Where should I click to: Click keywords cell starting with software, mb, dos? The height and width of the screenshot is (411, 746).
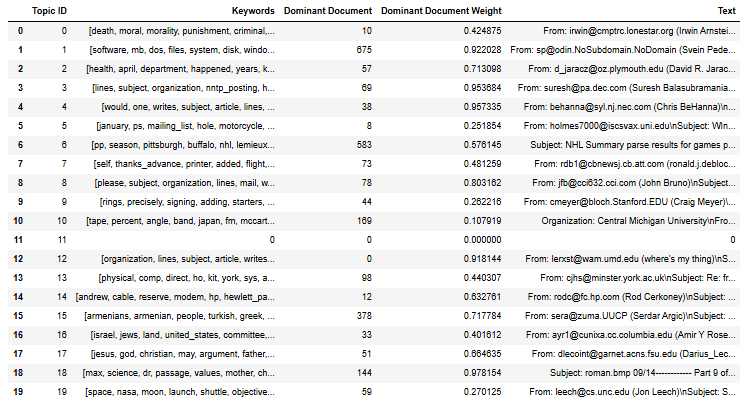tap(181, 49)
